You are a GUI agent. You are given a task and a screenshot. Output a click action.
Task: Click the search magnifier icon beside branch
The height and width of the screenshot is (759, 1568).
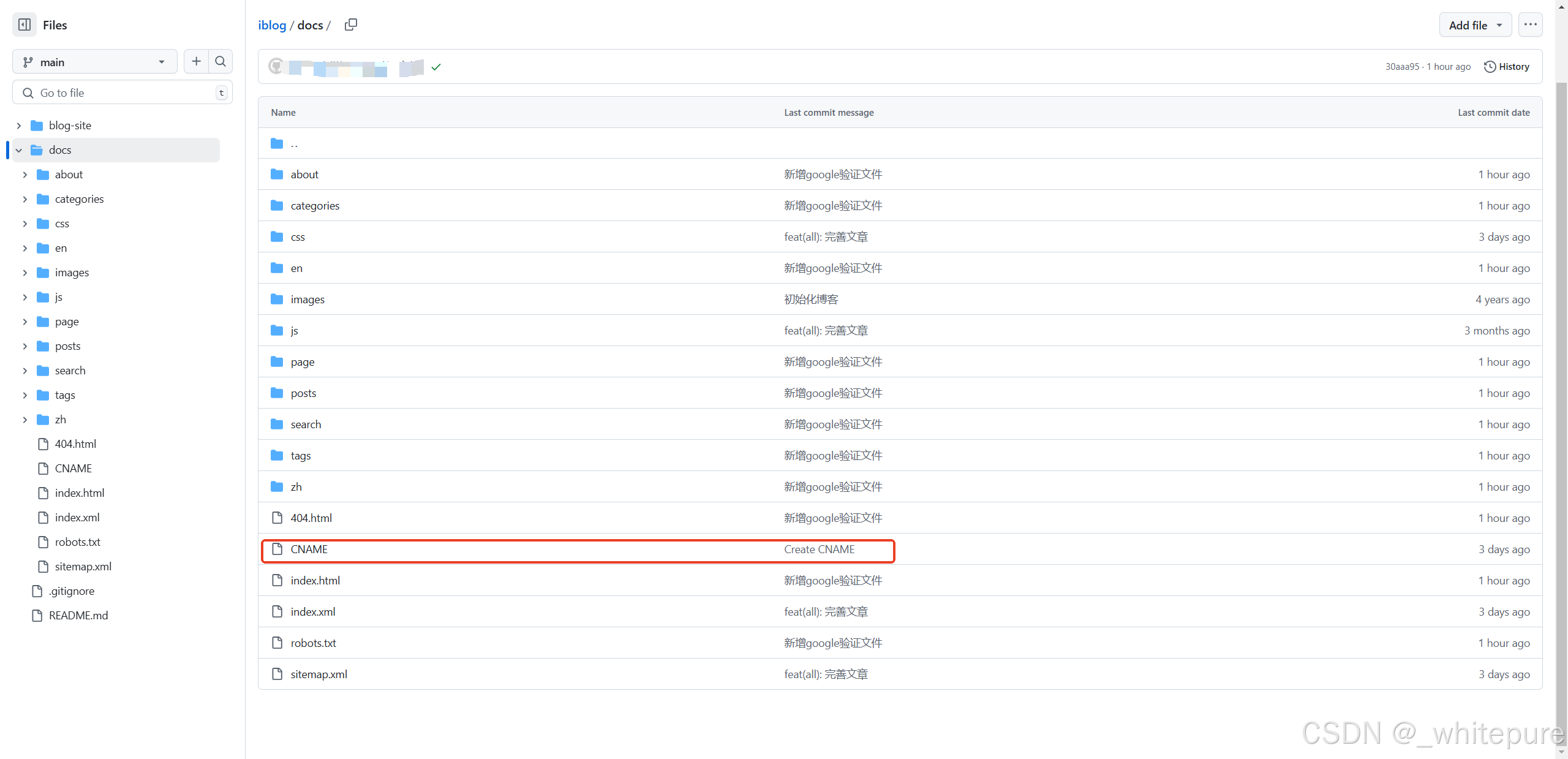point(221,61)
